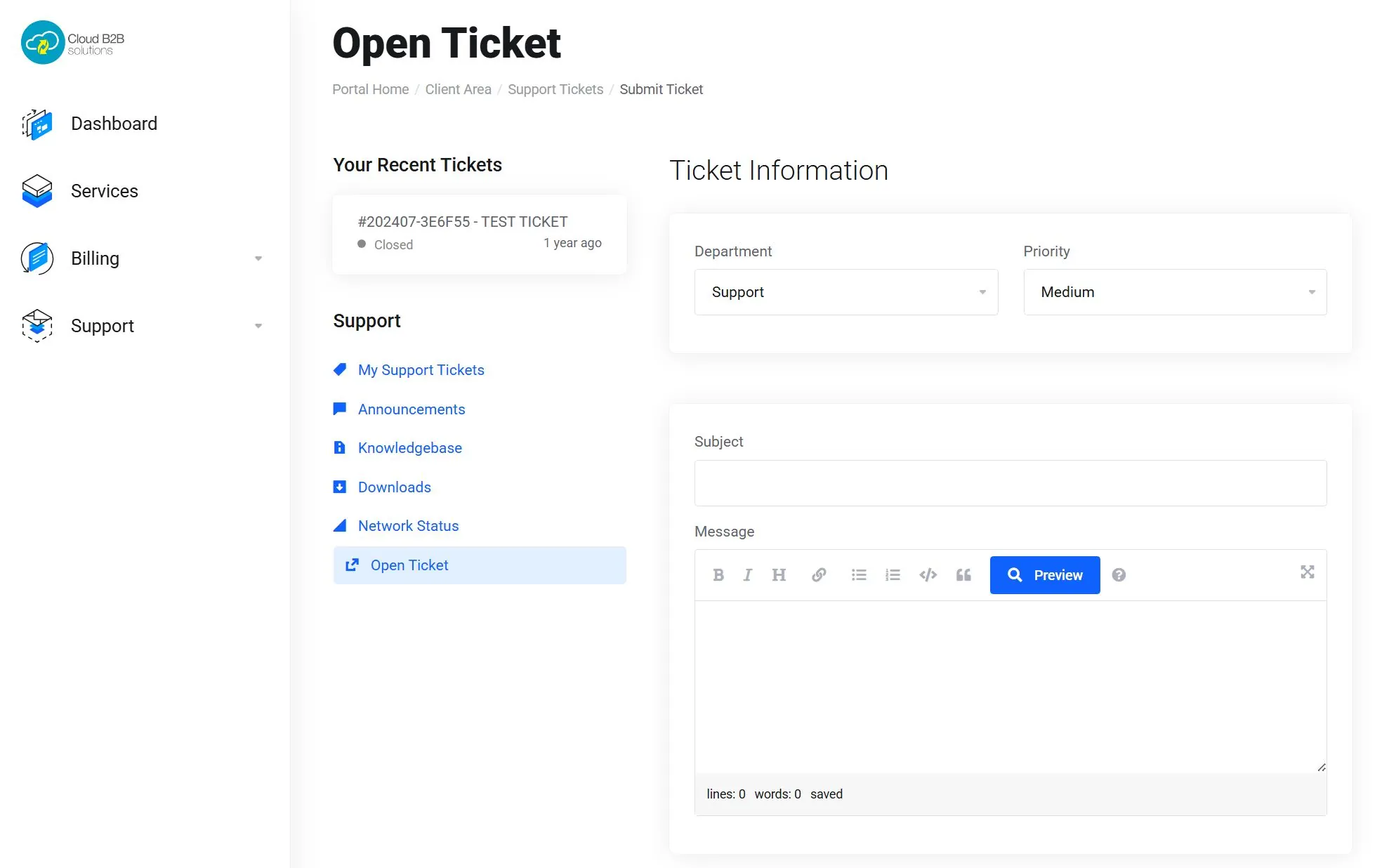
Task: Open Dashboard from the sidebar
Action: coord(114,124)
